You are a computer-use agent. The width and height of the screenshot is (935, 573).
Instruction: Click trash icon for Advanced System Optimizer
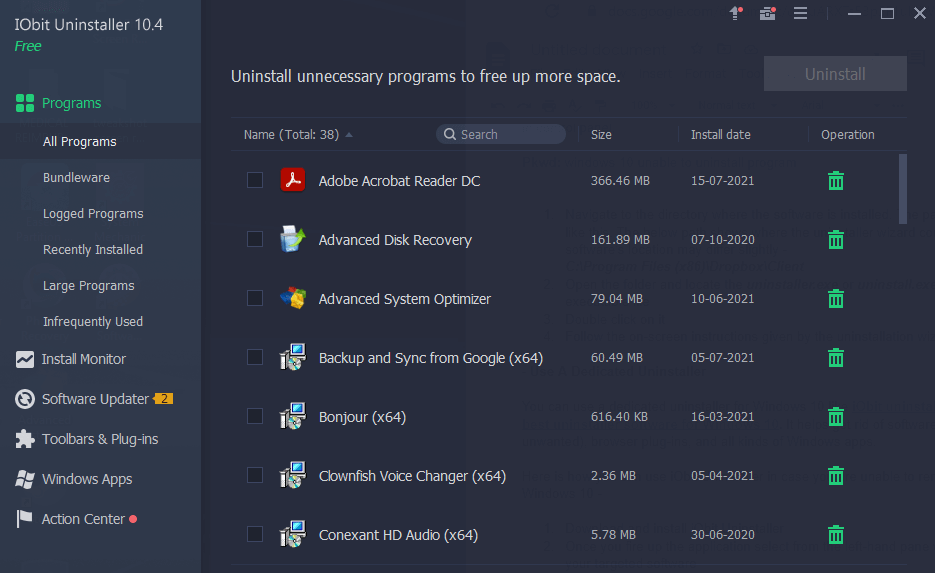point(835,298)
